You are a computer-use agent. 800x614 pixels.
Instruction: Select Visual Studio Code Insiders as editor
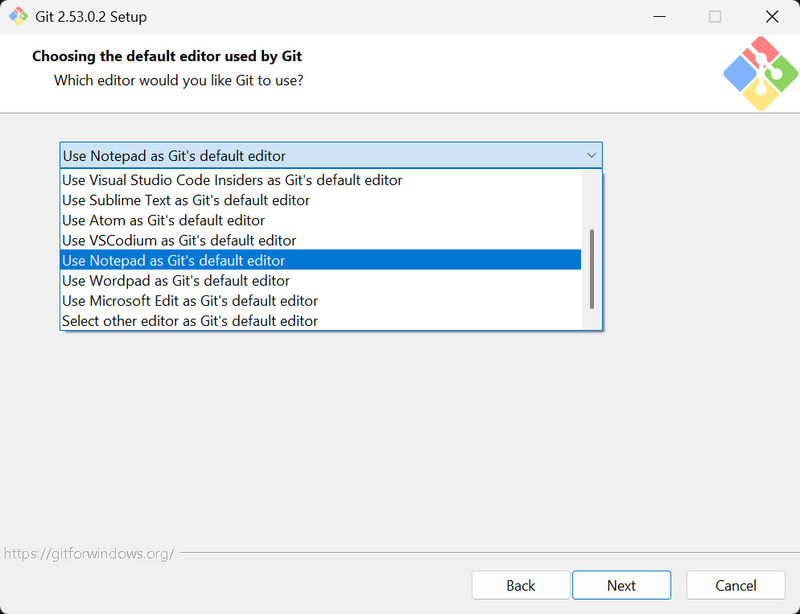pyautogui.click(x=232, y=181)
